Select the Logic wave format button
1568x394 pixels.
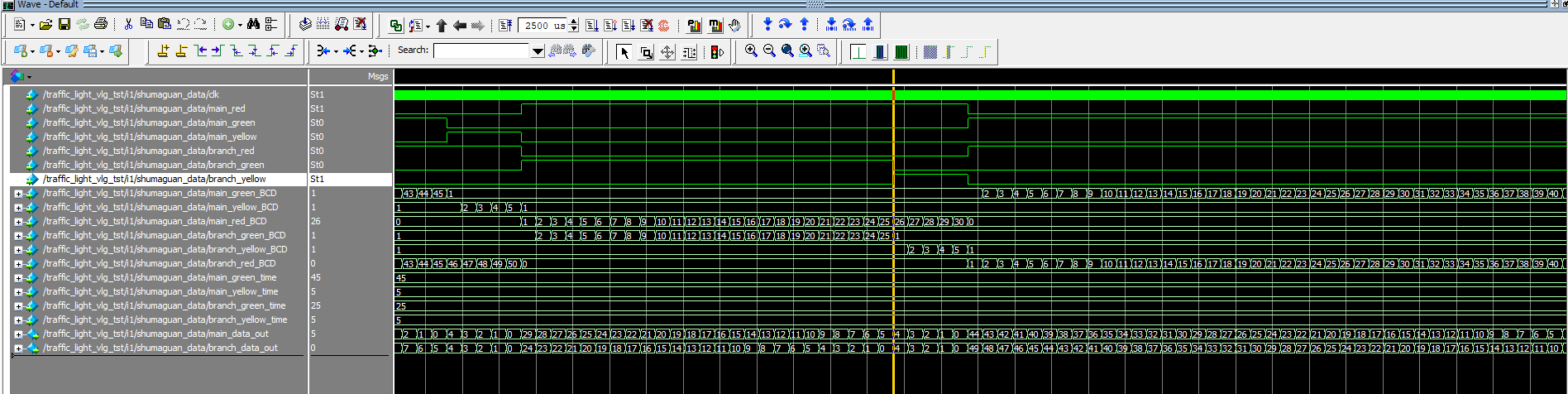click(x=880, y=52)
